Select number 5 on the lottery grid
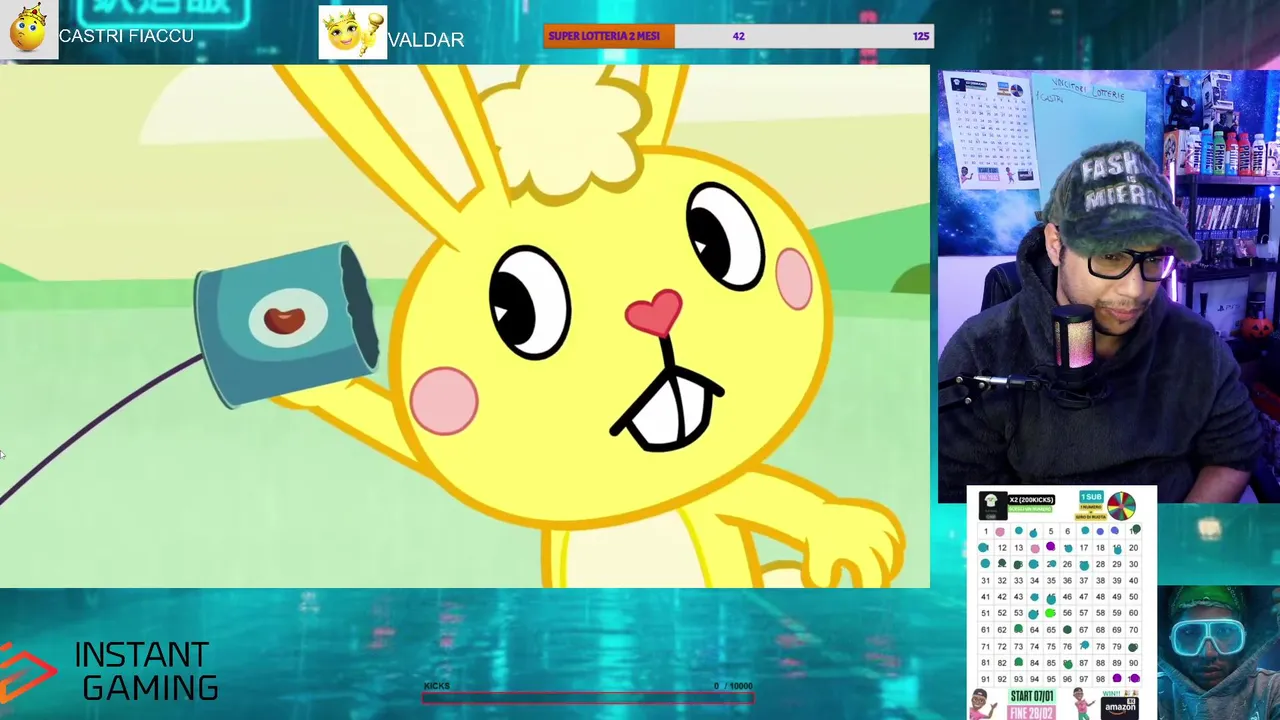 pos(1051,532)
